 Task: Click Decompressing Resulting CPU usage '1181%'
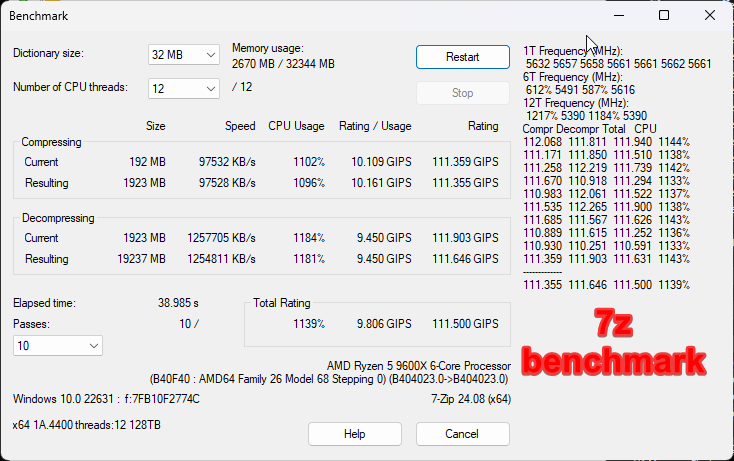pos(309,259)
